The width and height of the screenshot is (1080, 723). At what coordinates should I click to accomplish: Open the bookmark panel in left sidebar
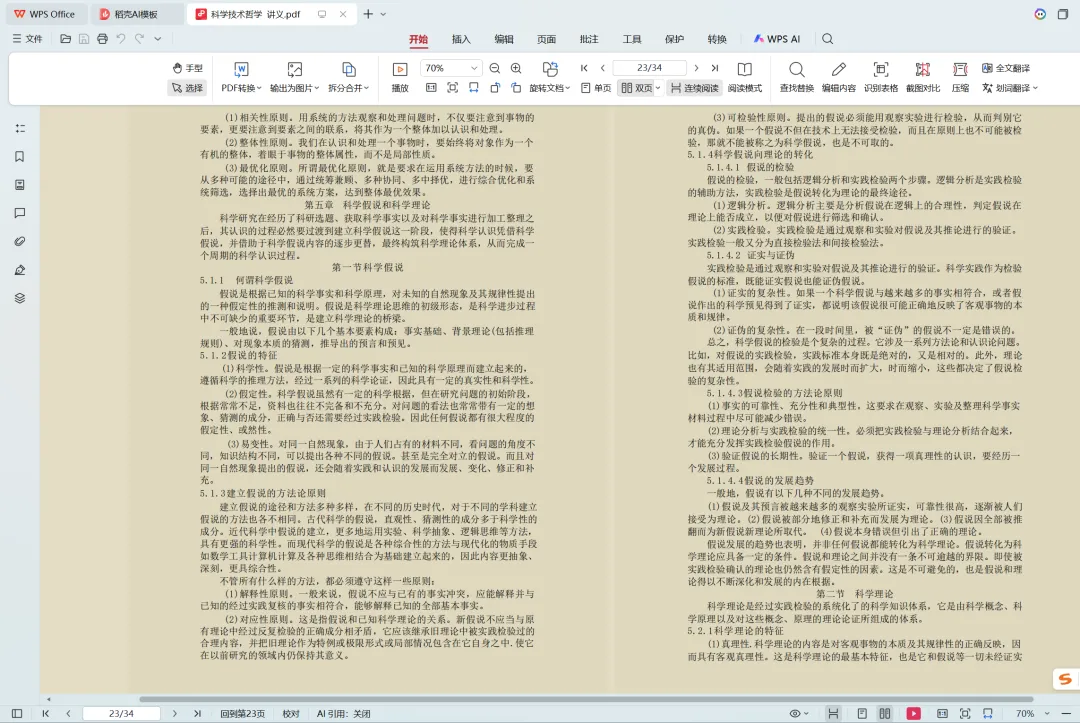(x=20, y=157)
